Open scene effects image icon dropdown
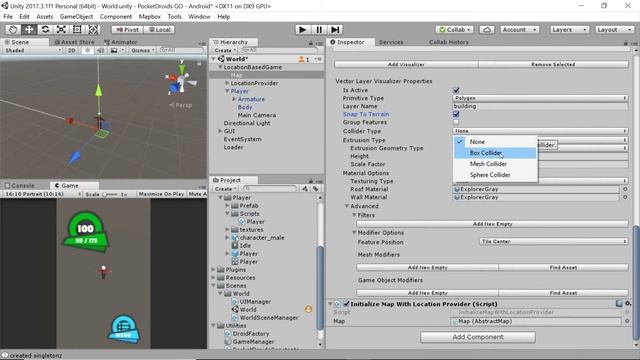The height and width of the screenshot is (360, 640). coord(116,50)
